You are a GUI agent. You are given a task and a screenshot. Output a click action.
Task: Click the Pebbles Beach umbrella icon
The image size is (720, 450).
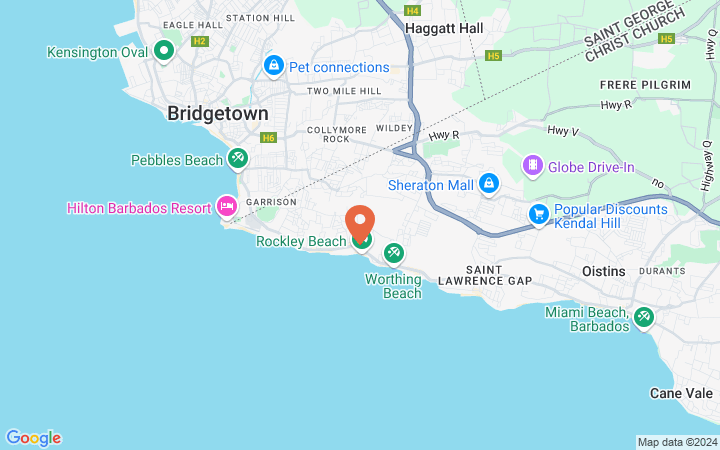point(238,159)
